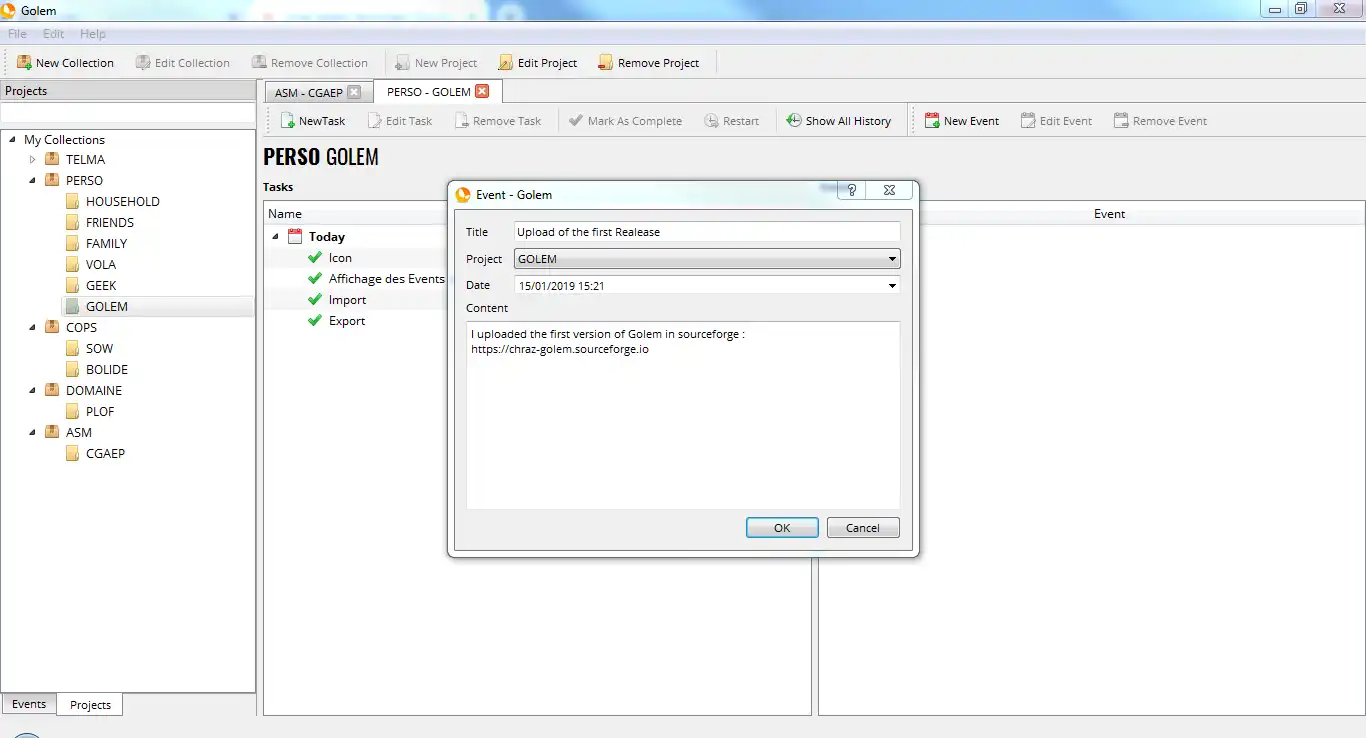Click the VOLA folder icon

click(72, 264)
